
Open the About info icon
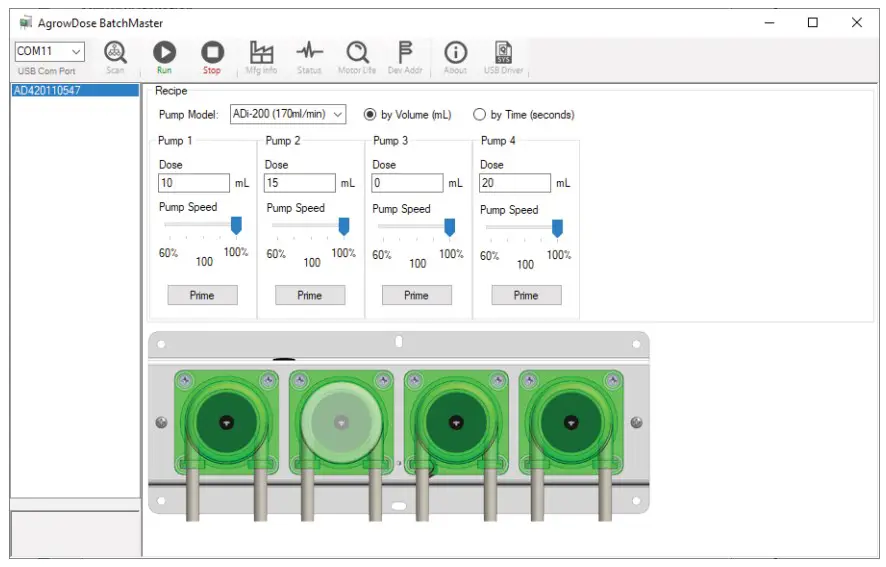455,53
